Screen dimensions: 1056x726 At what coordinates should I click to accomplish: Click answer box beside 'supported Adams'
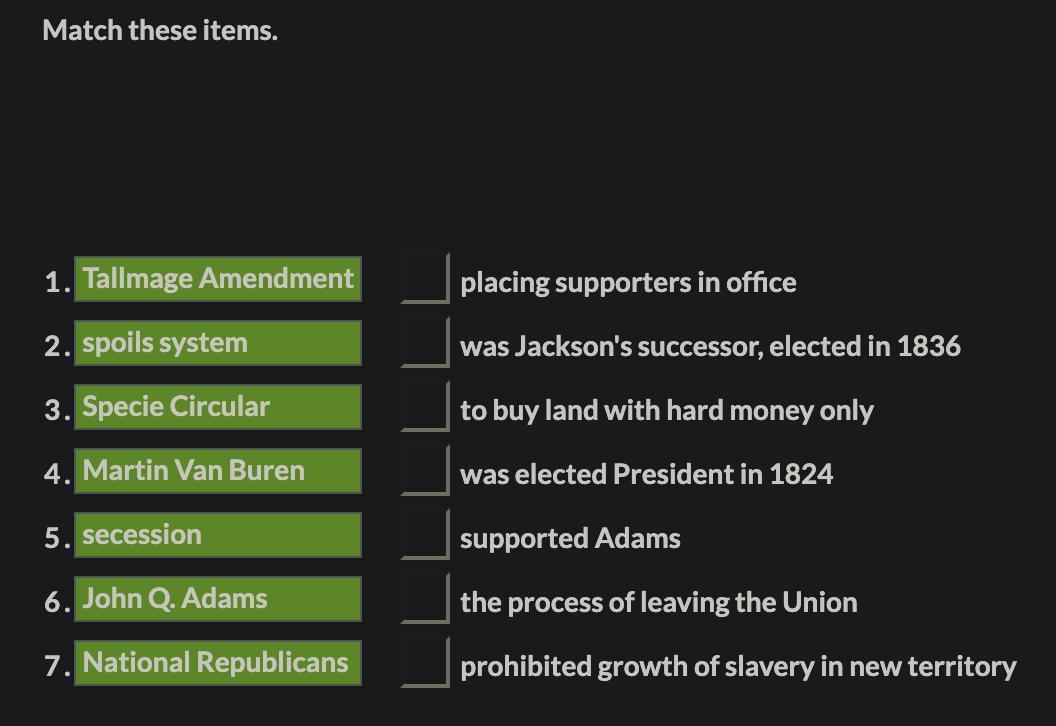coord(424,534)
